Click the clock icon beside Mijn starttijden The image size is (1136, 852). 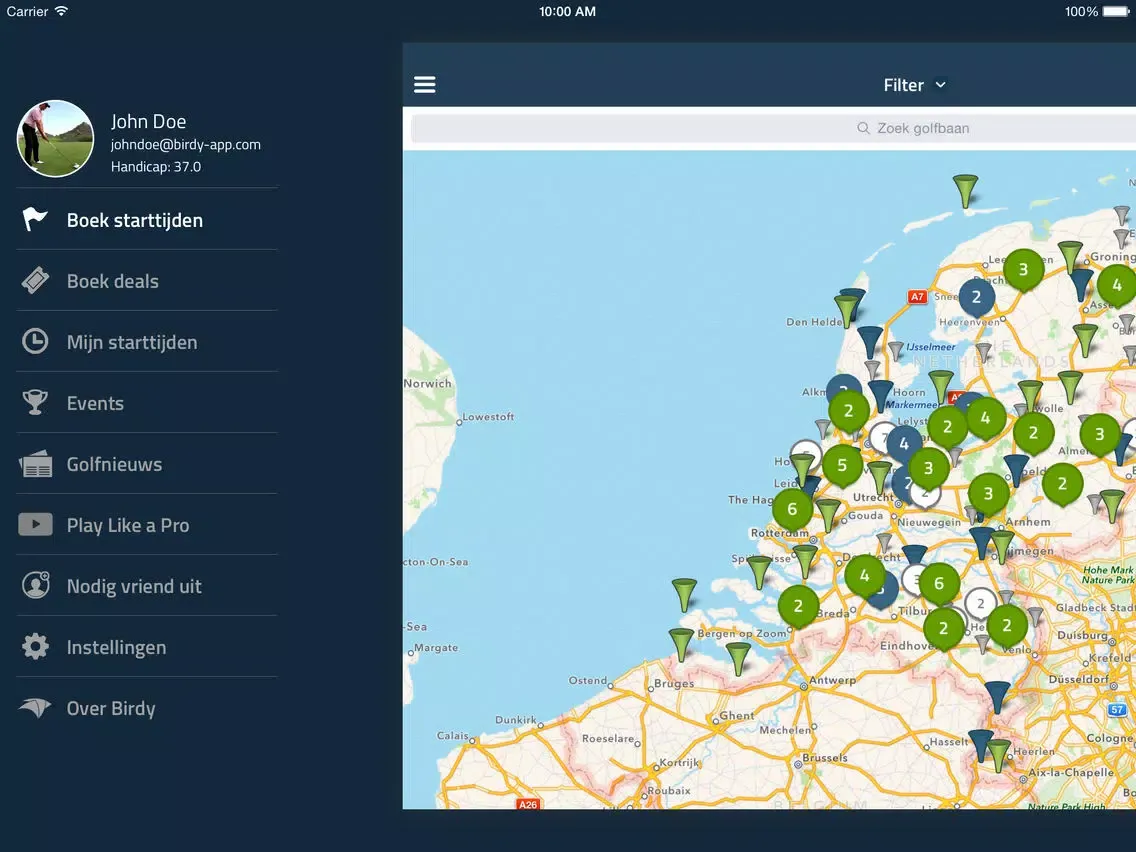35,341
